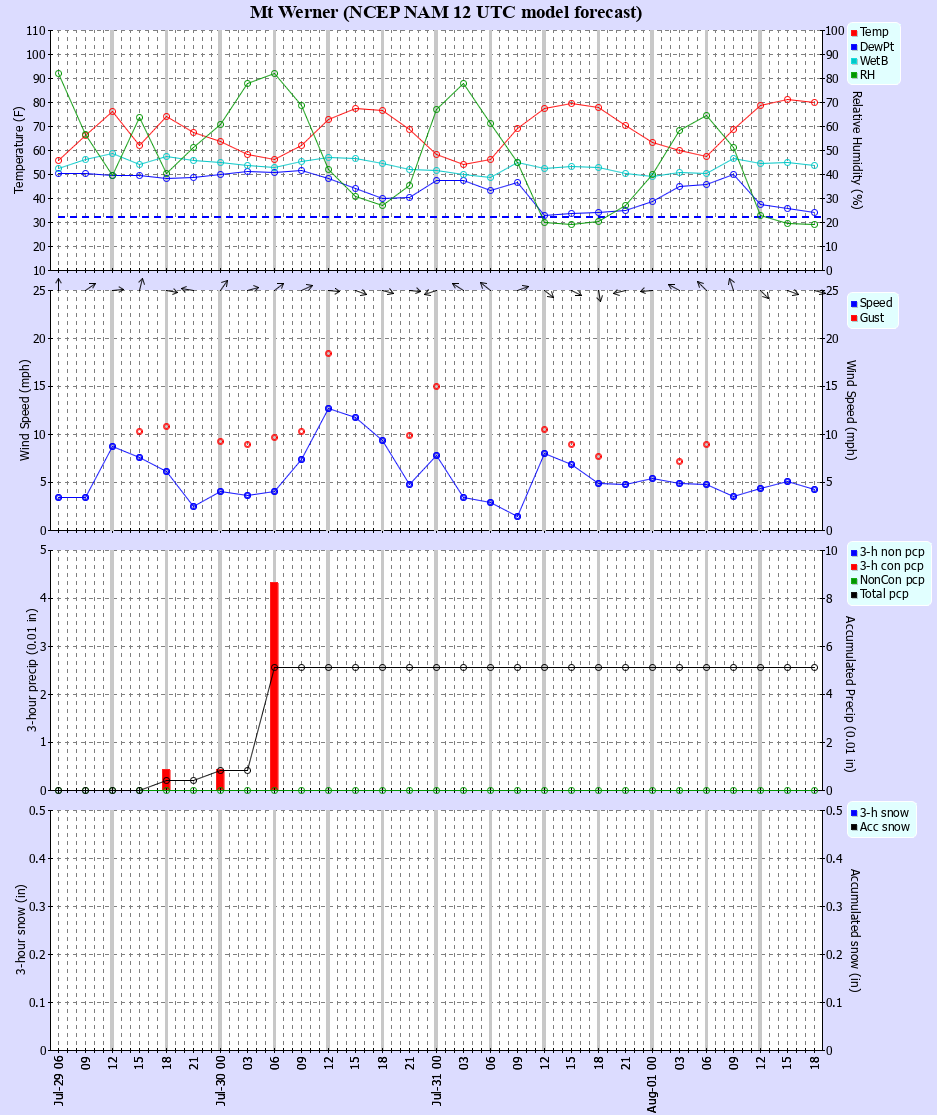Click the blue Speed legend marker
This screenshot has height=1115, width=937.
(854, 304)
